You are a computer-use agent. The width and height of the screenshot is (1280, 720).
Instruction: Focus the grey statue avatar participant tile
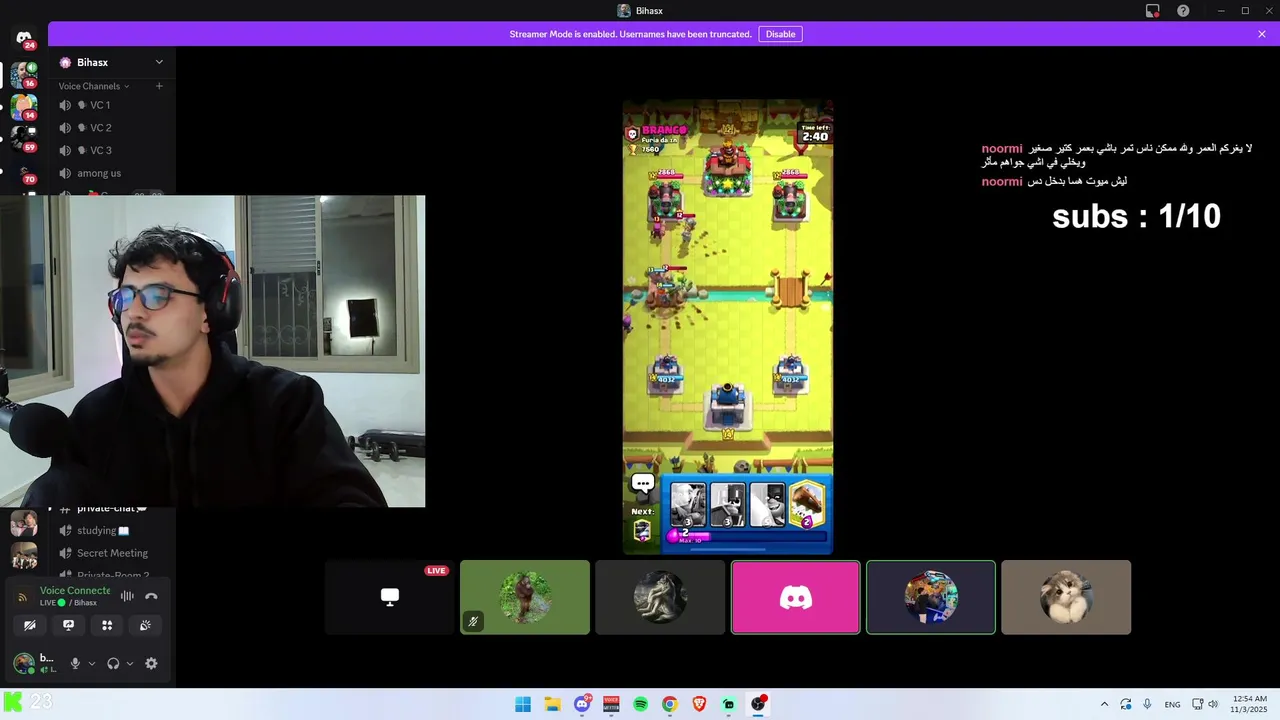tap(660, 597)
